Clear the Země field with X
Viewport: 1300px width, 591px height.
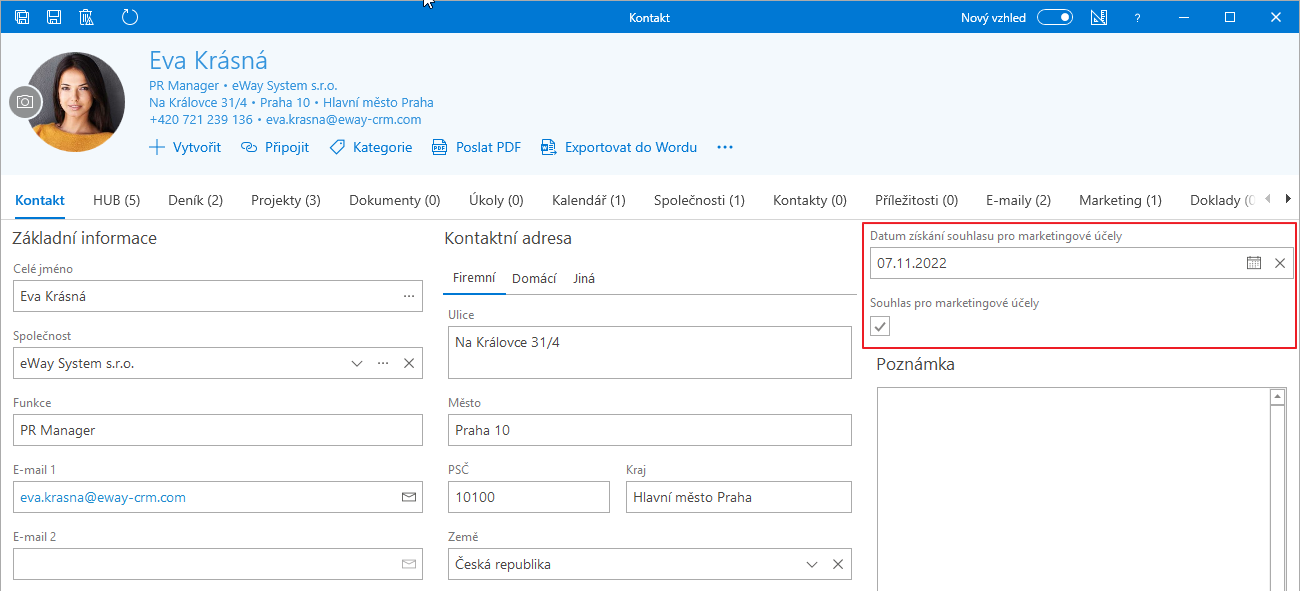(x=838, y=564)
